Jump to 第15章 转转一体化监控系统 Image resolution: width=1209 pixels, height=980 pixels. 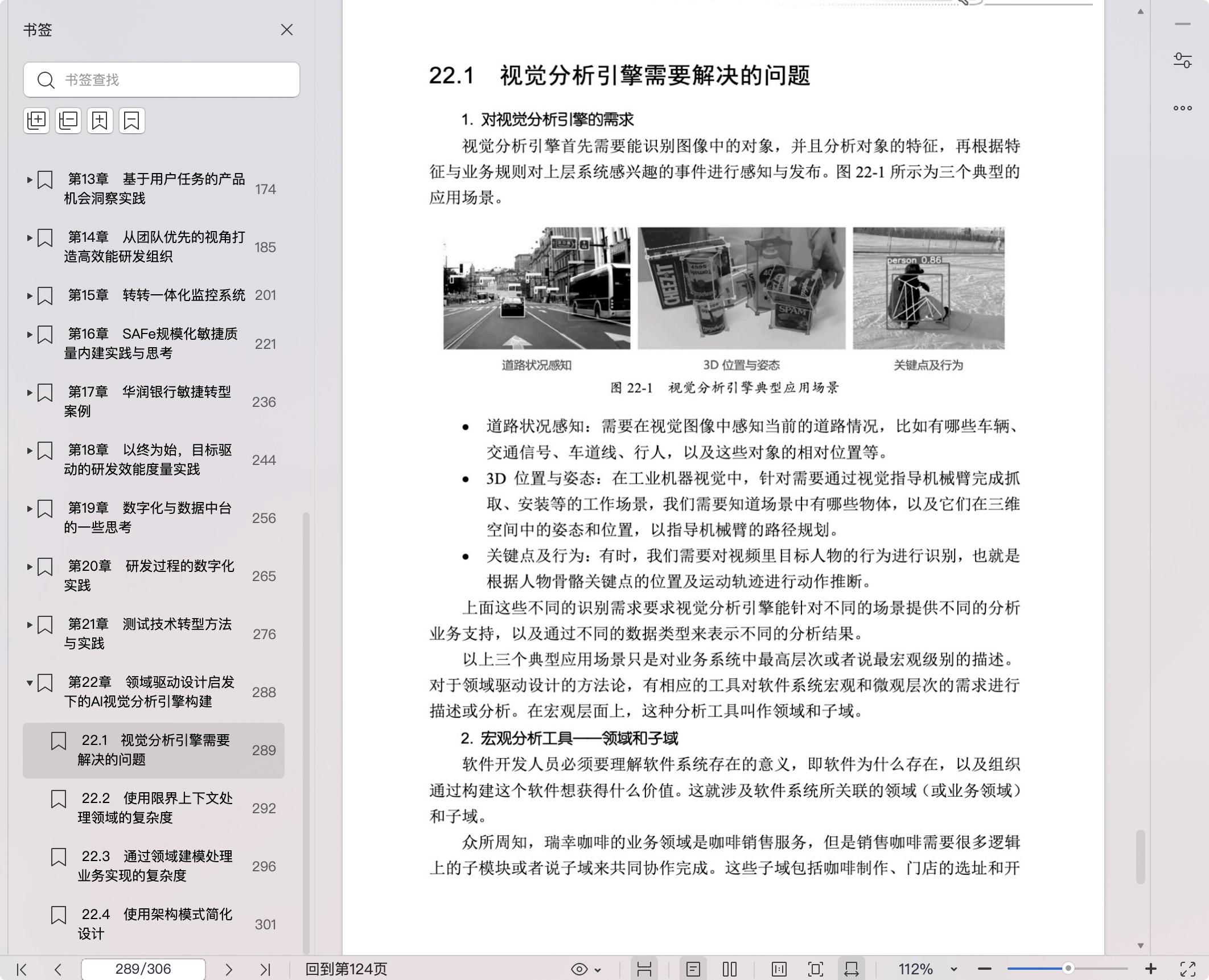point(157,295)
